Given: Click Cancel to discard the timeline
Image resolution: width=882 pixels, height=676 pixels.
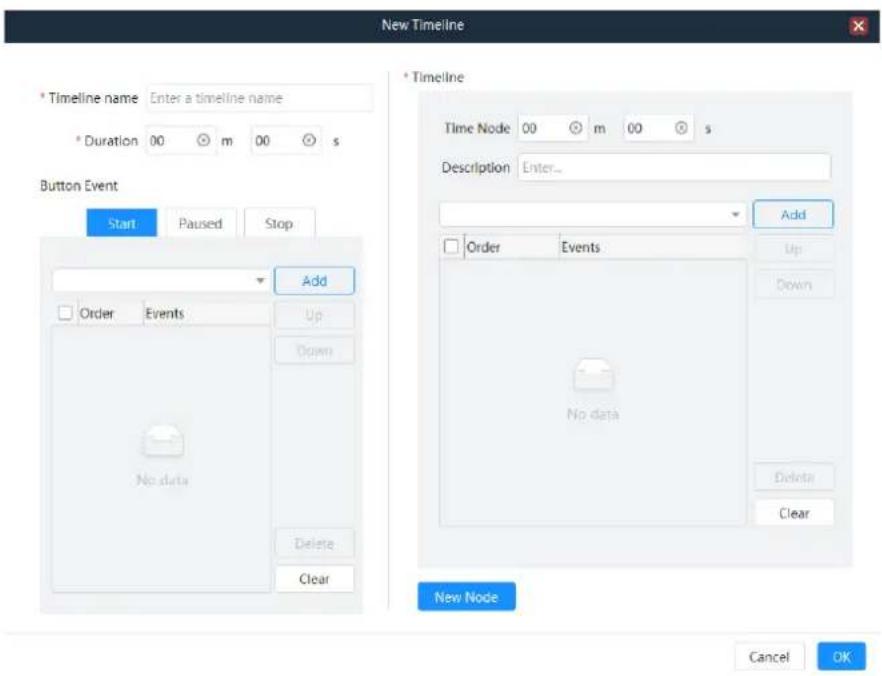Looking at the screenshot, I should pos(769,656).
